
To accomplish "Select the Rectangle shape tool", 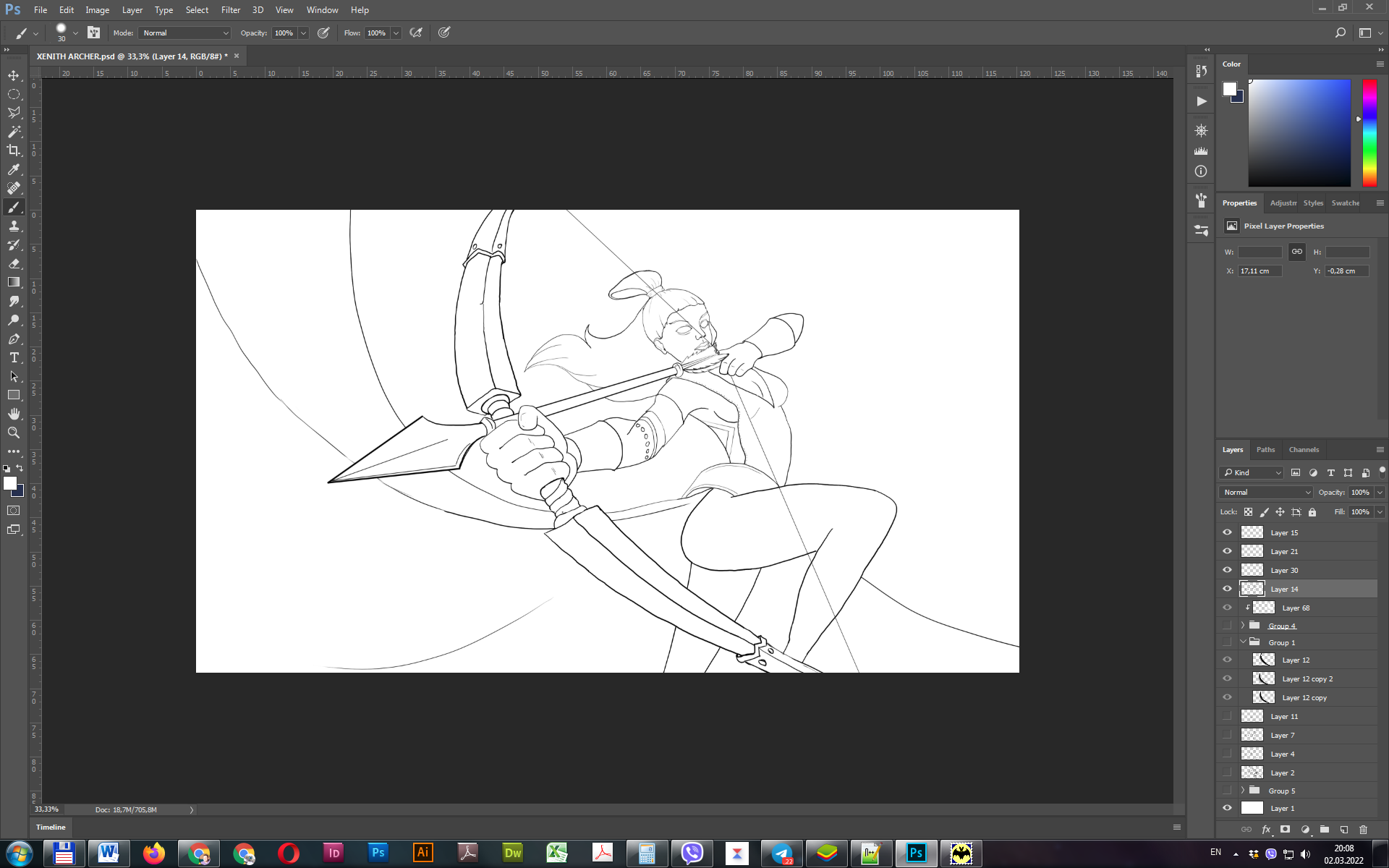I will coord(14,395).
